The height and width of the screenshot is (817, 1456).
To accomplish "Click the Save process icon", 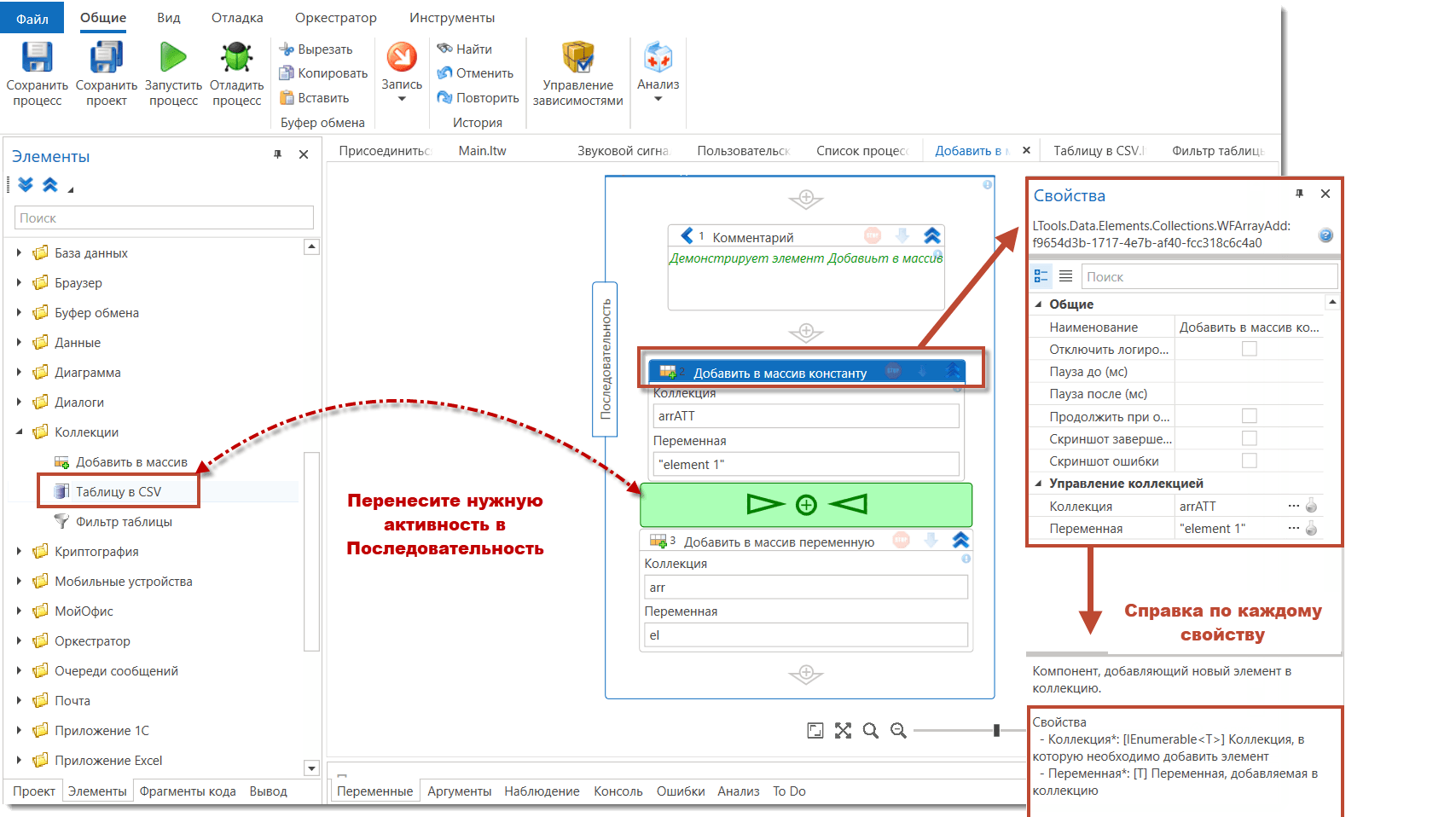I will [37, 58].
